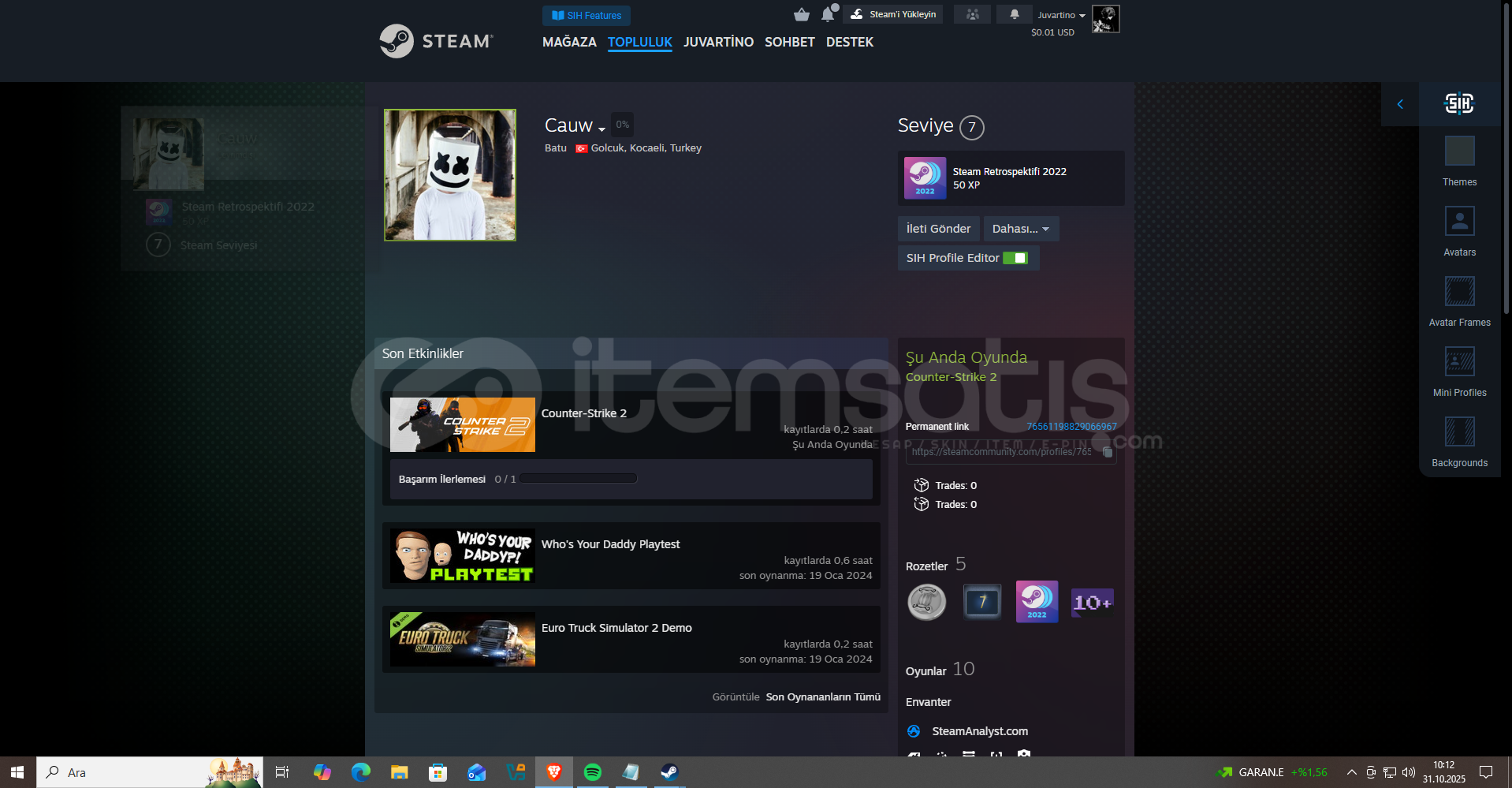The image size is (1512, 788).
Task: Click the page vertical scrollbar
Action: [1506, 158]
